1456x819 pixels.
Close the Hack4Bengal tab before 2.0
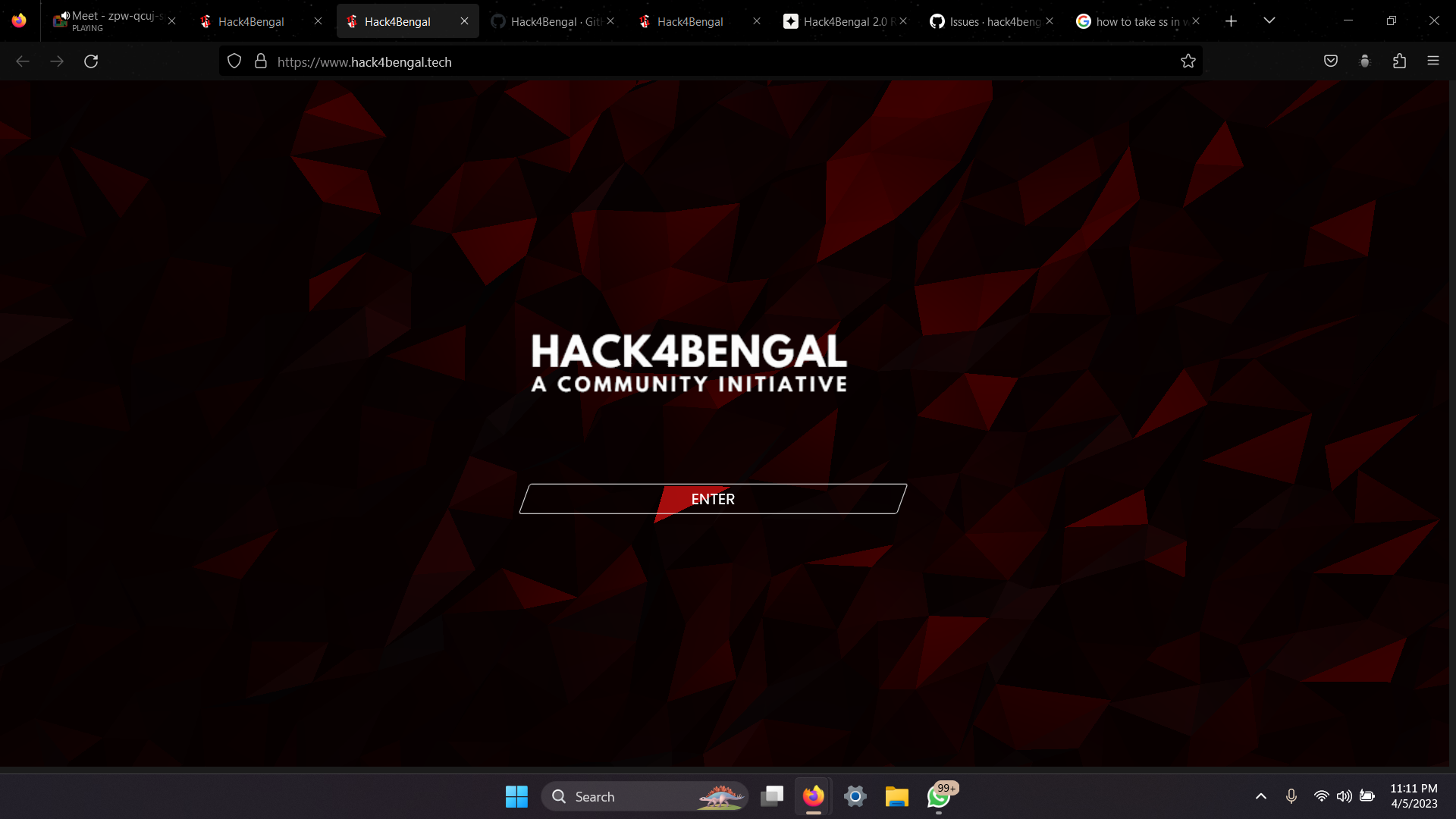757,21
